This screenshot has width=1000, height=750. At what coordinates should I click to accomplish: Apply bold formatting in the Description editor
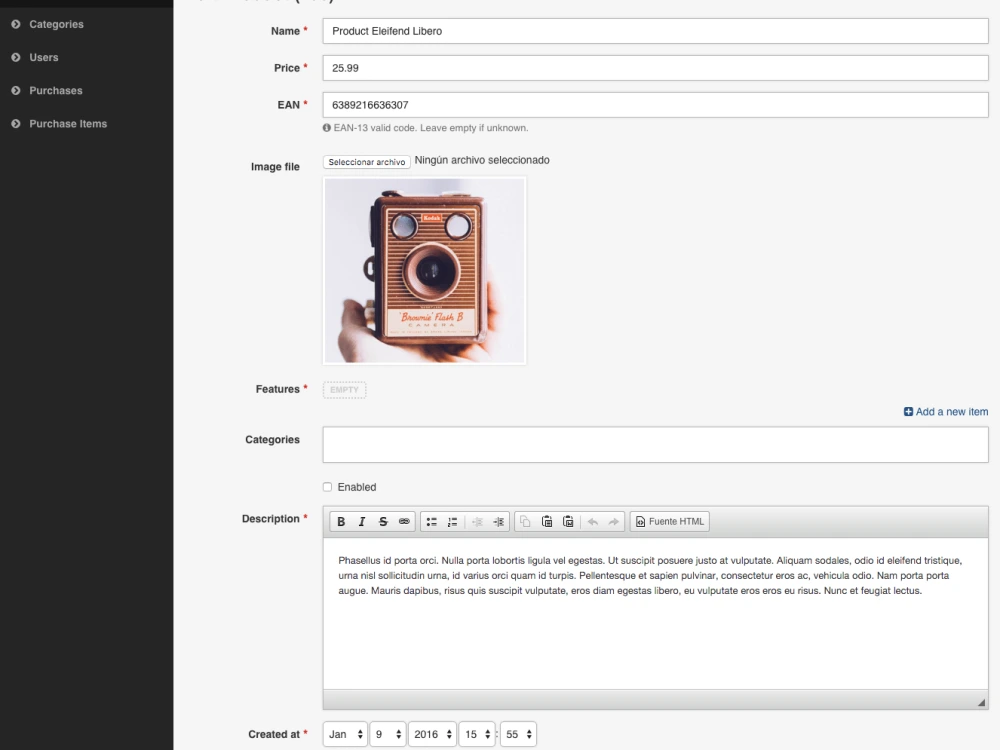[x=341, y=521]
